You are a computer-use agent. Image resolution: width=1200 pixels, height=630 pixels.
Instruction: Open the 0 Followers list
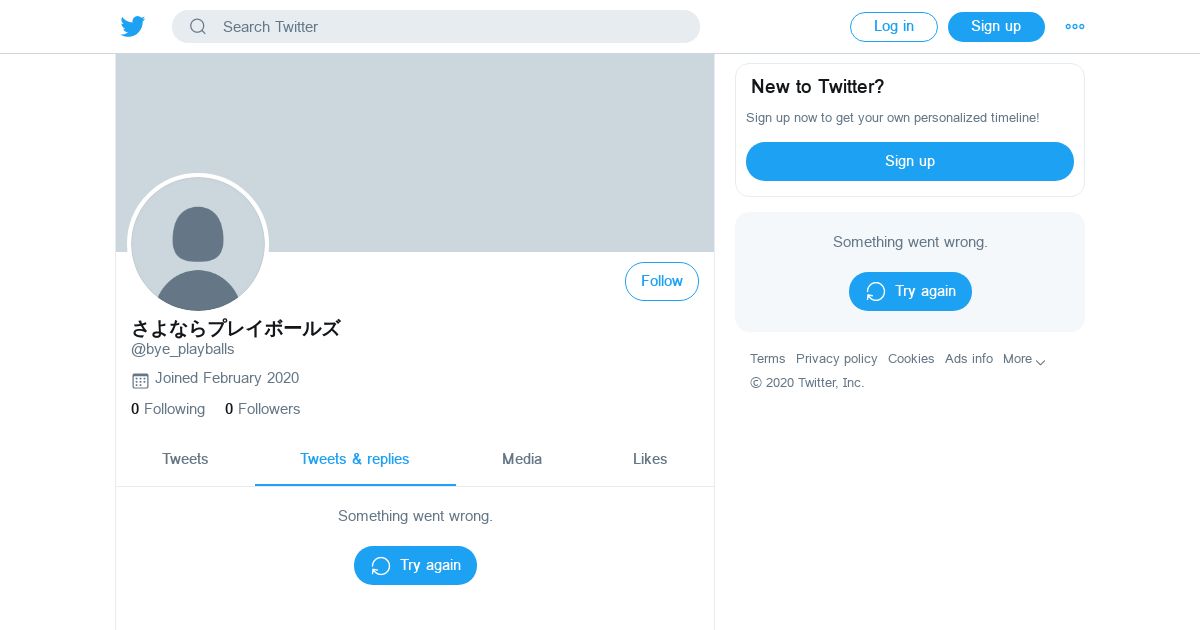262,409
